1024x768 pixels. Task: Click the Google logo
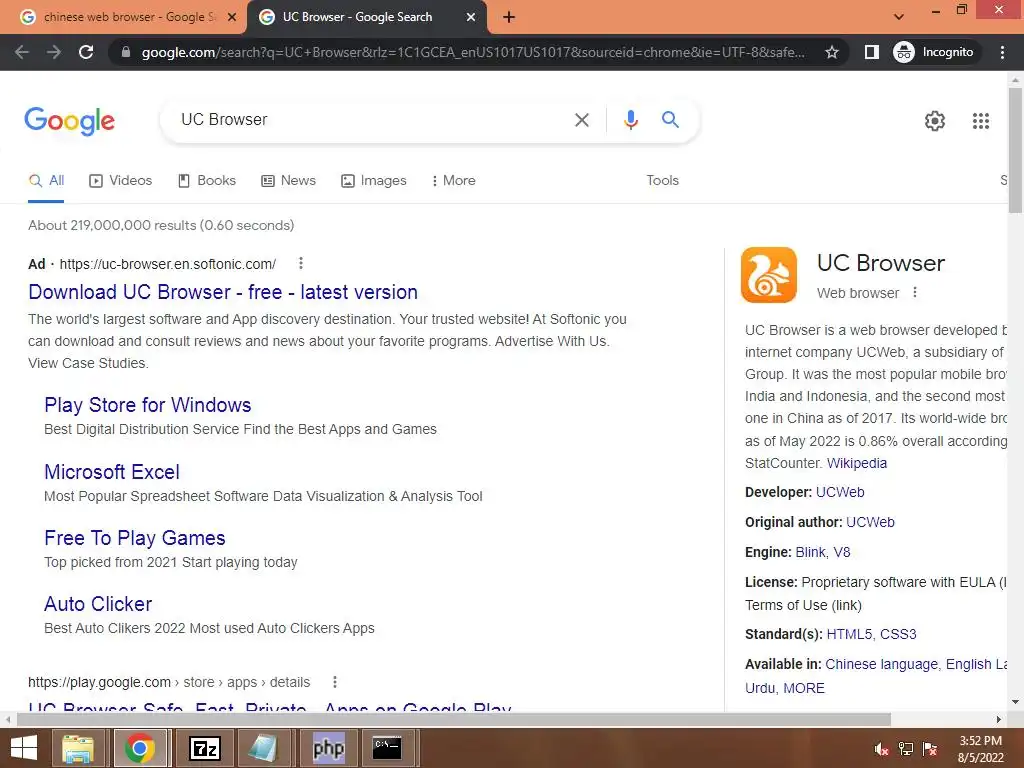click(70, 121)
